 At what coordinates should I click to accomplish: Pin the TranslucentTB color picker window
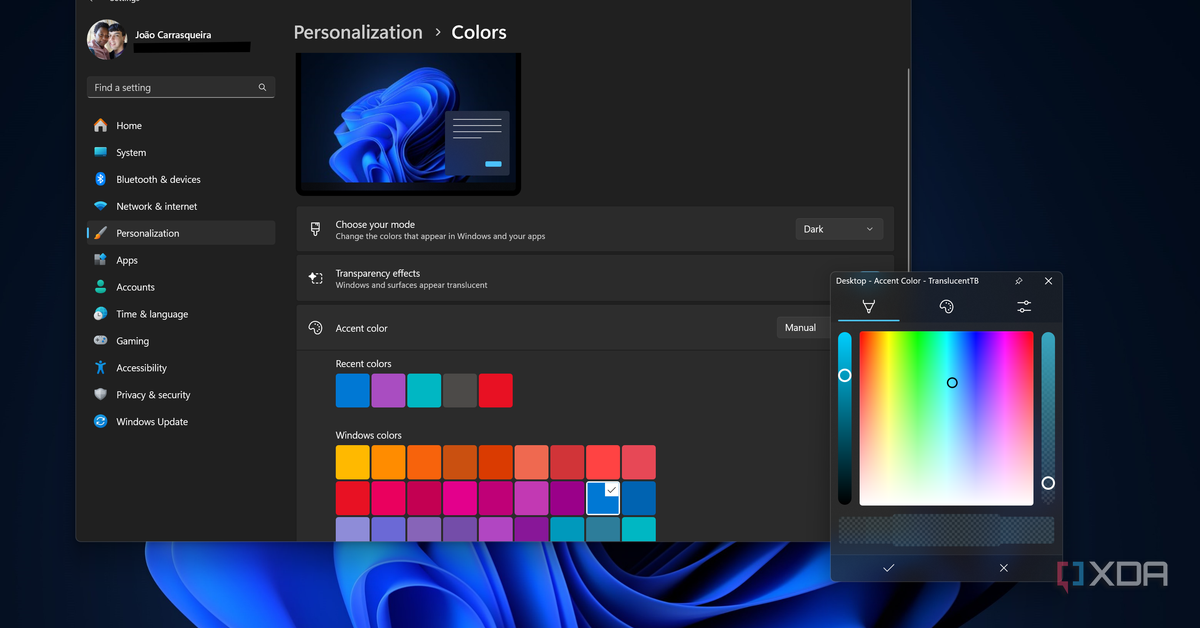(x=1018, y=281)
